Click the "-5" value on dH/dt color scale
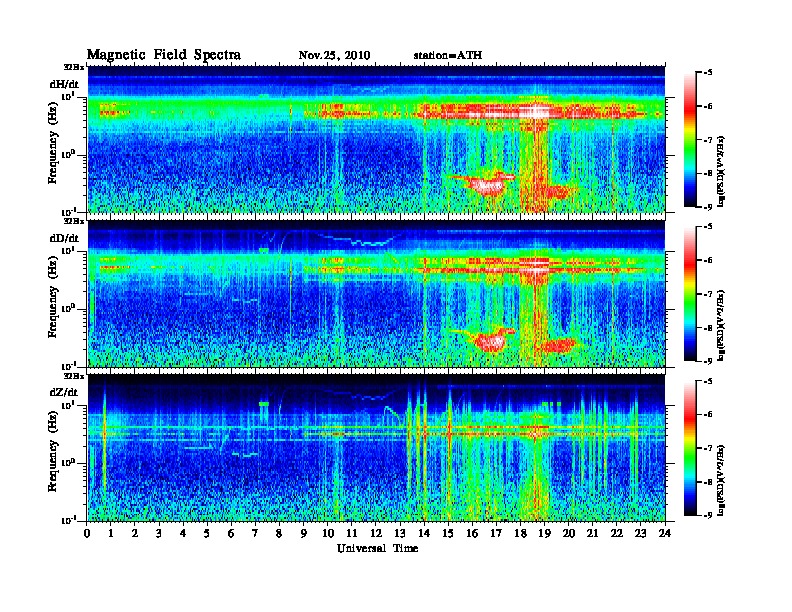Screen dimensions: 792x612 click(x=708, y=73)
